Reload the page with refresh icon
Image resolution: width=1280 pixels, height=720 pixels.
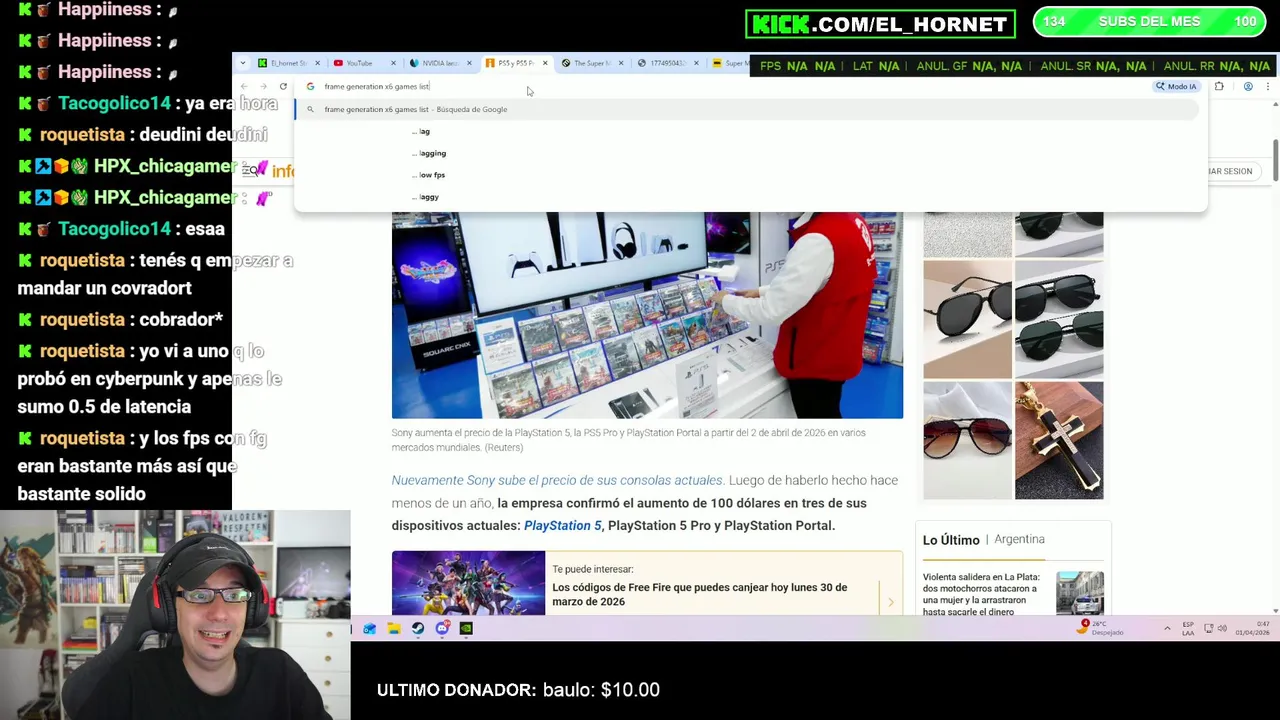tap(283, 86)
